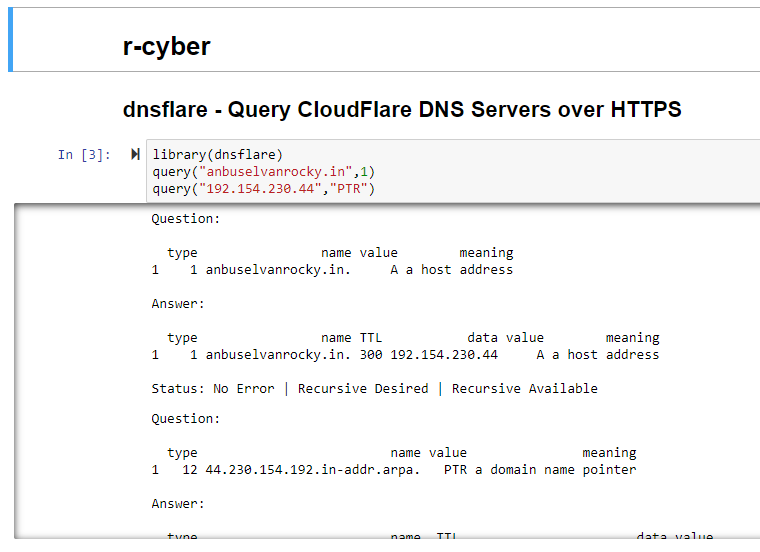The width and height of the screenshot is (760, 552).
Task: Click the Recursive Available status text
Action: click(524, 388)
